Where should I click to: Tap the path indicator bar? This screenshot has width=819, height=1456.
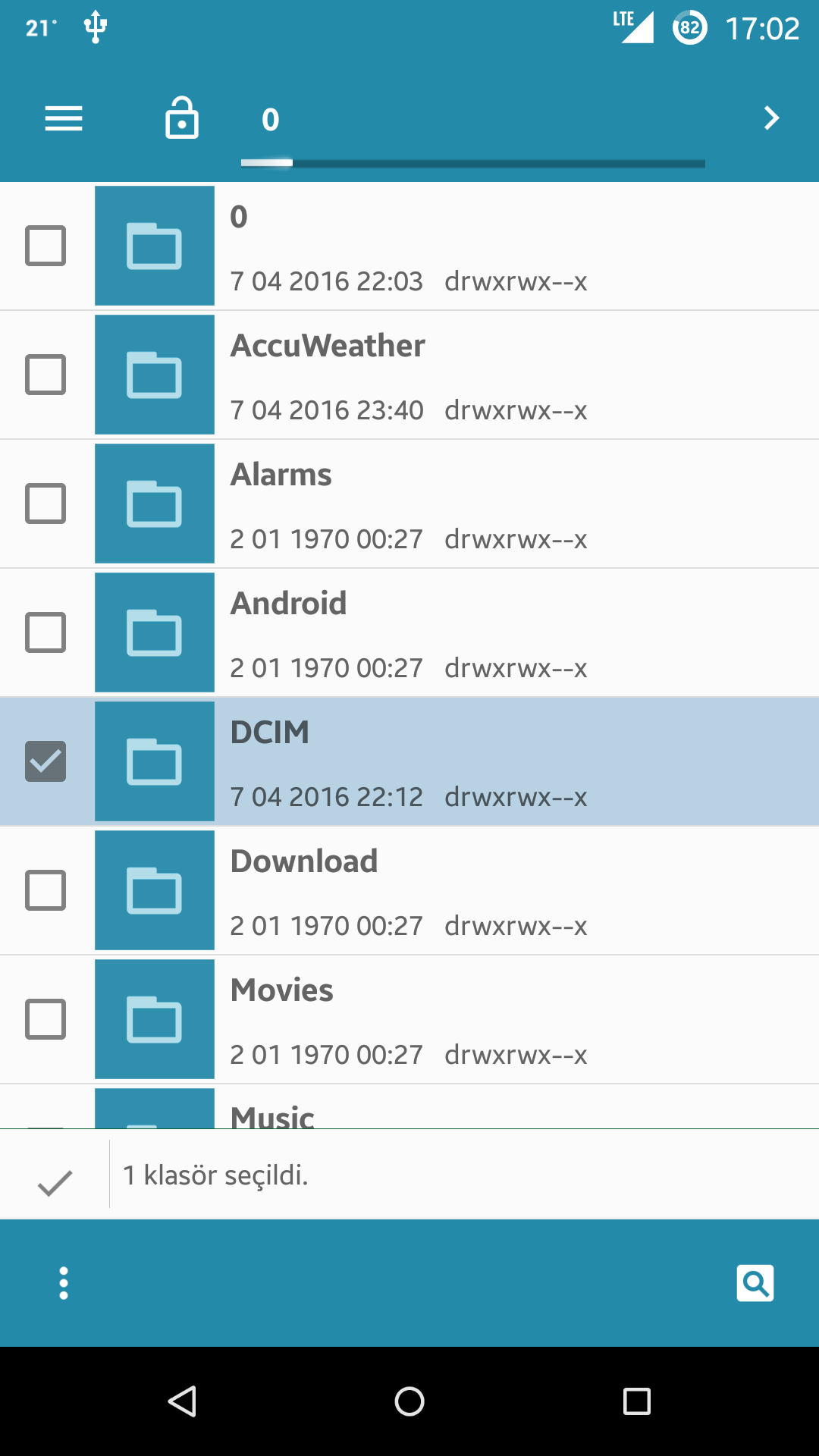[x=473, y=163]
